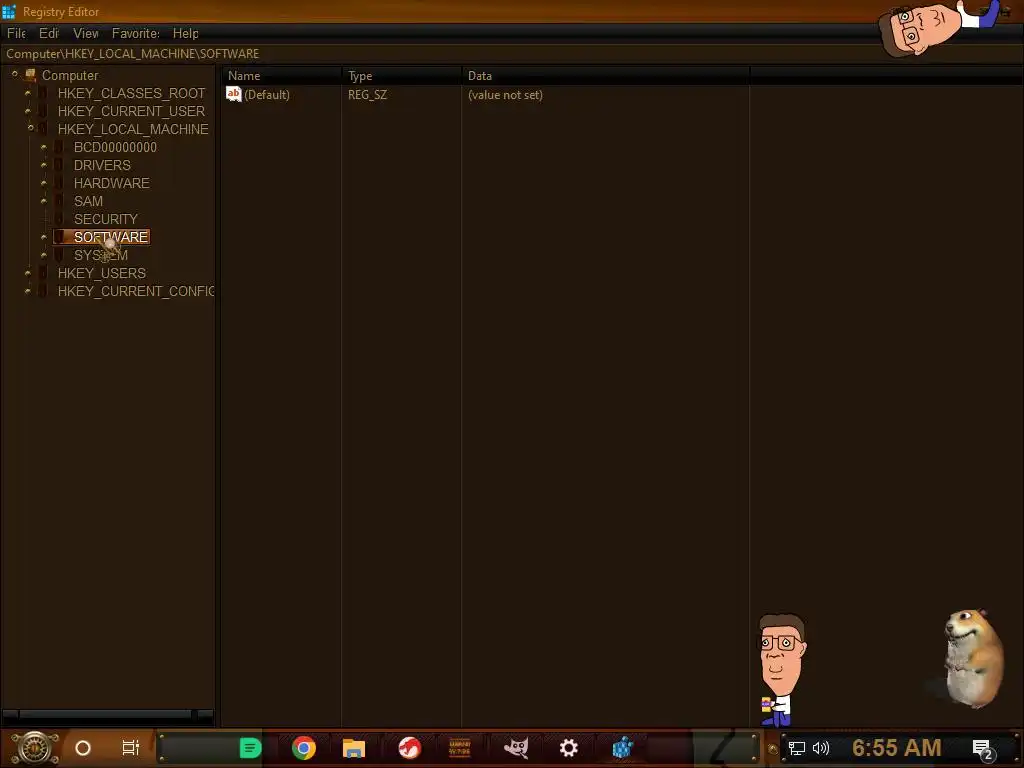
Task: Open Task View in taskbar
Action: point(131,748)
